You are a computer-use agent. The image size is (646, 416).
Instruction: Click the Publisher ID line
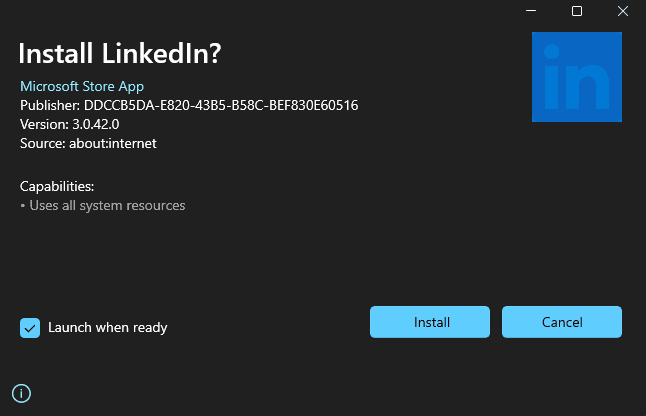[x=189, y=105]
